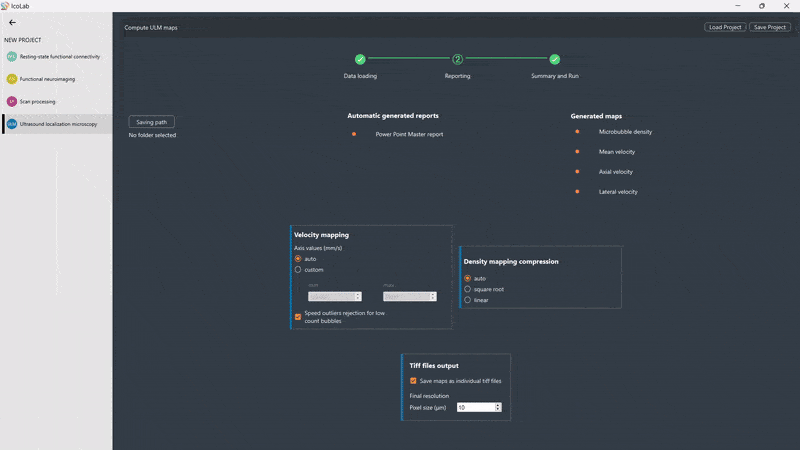Toggle the Axial velocity map

click(577, 172)
